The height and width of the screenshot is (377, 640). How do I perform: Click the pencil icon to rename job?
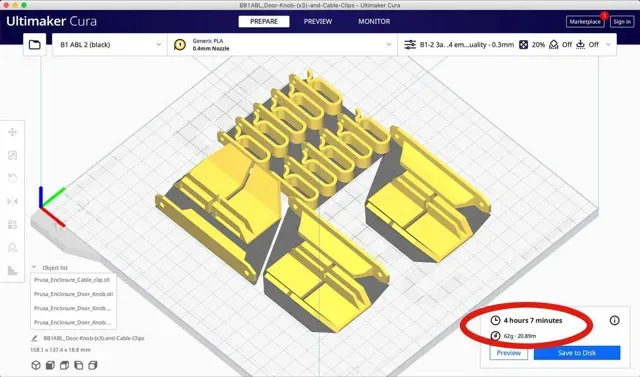[x=35, y=338]
